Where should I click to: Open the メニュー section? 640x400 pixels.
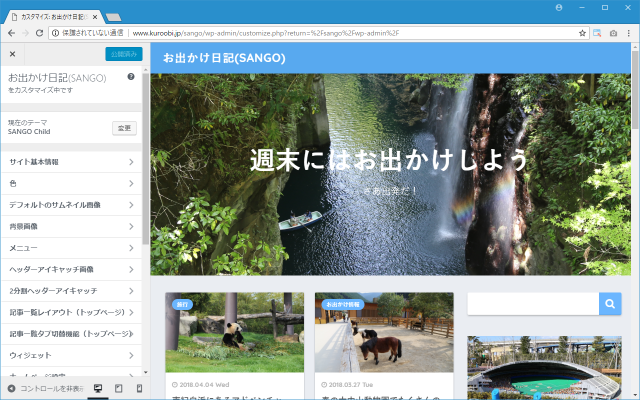point(71,248)
